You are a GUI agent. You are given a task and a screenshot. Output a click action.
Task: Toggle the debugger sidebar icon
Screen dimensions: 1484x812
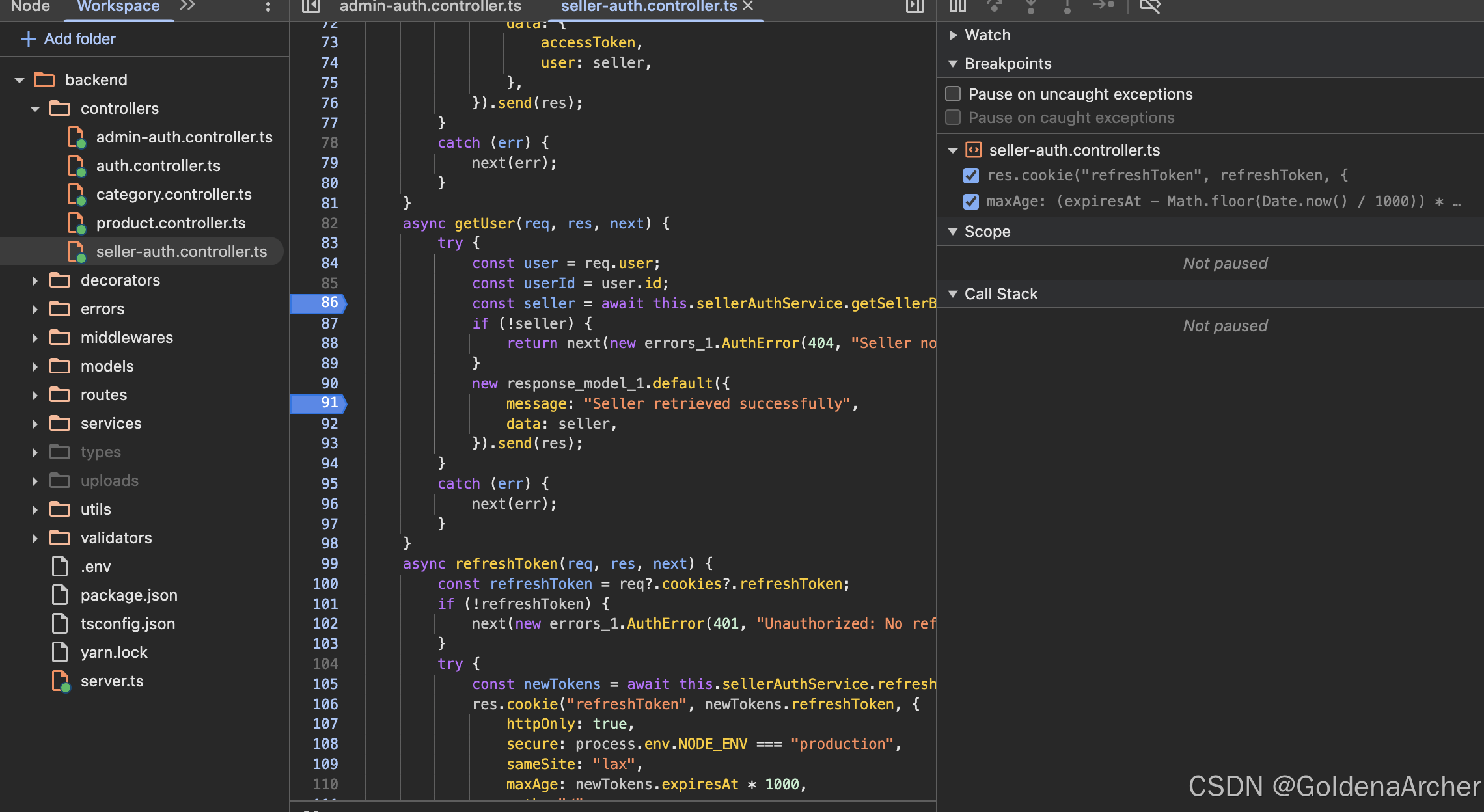click(x=914, y=7)
